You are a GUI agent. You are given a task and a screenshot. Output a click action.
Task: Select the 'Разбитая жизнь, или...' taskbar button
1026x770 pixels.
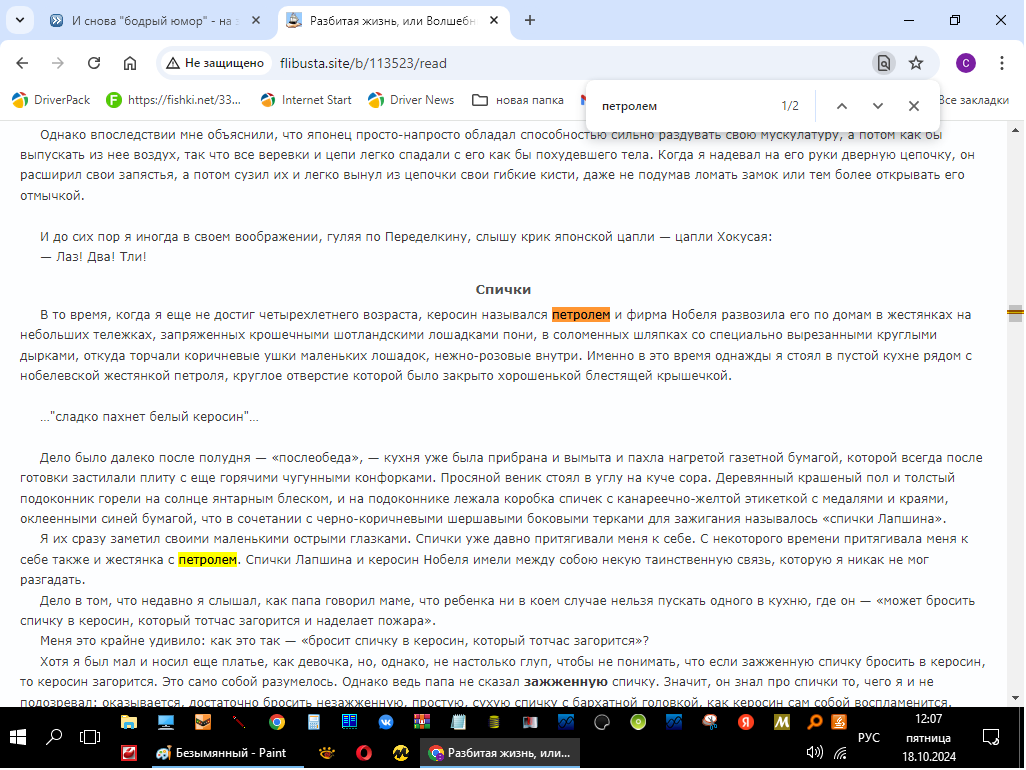pos(500,753)
